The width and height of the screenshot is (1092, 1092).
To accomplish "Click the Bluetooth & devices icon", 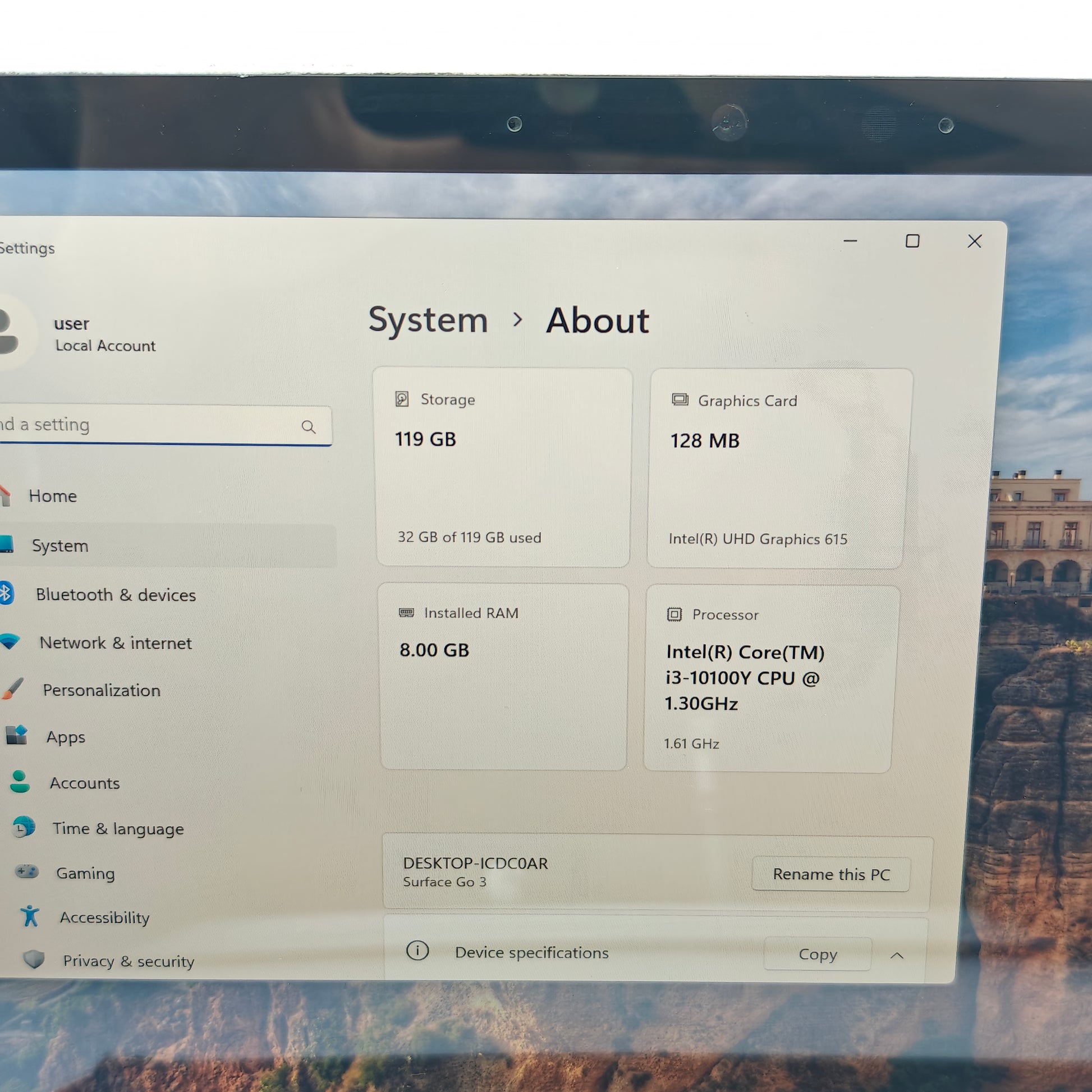I will point(6,593).
